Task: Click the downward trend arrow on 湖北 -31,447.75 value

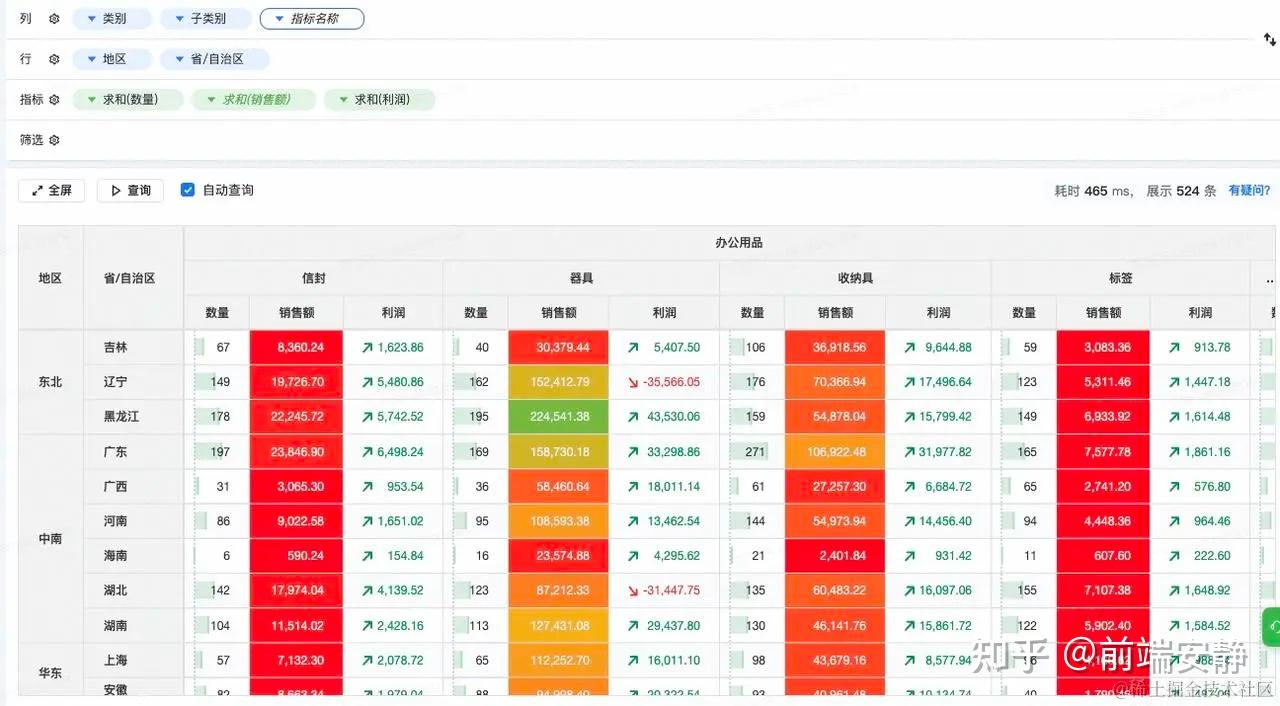Action: click(634, 590)
